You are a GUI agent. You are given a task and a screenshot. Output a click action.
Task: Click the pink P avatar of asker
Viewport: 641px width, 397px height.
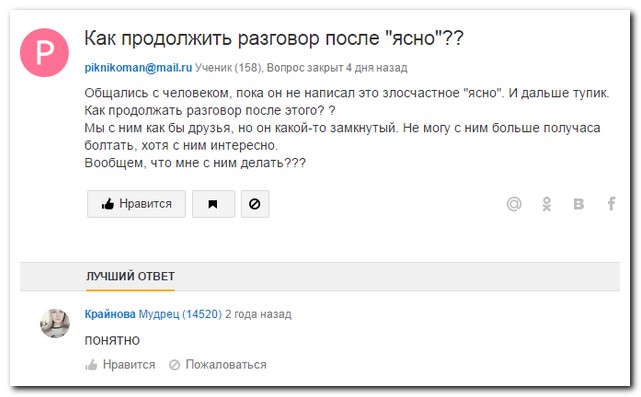click(44, 52)
